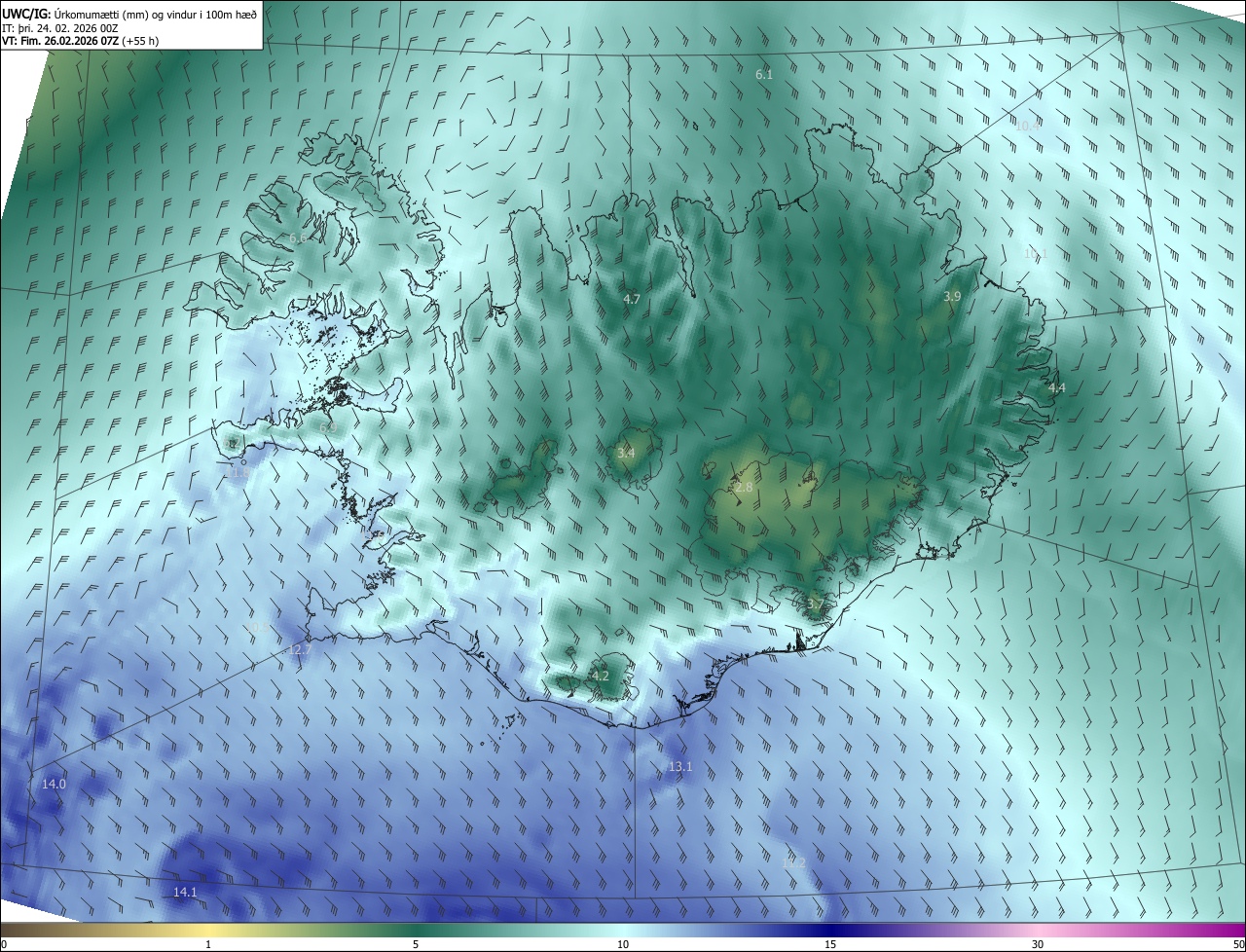
Task: Click the 3.9 value in northeast Iceland
Action: coord(953,296)
